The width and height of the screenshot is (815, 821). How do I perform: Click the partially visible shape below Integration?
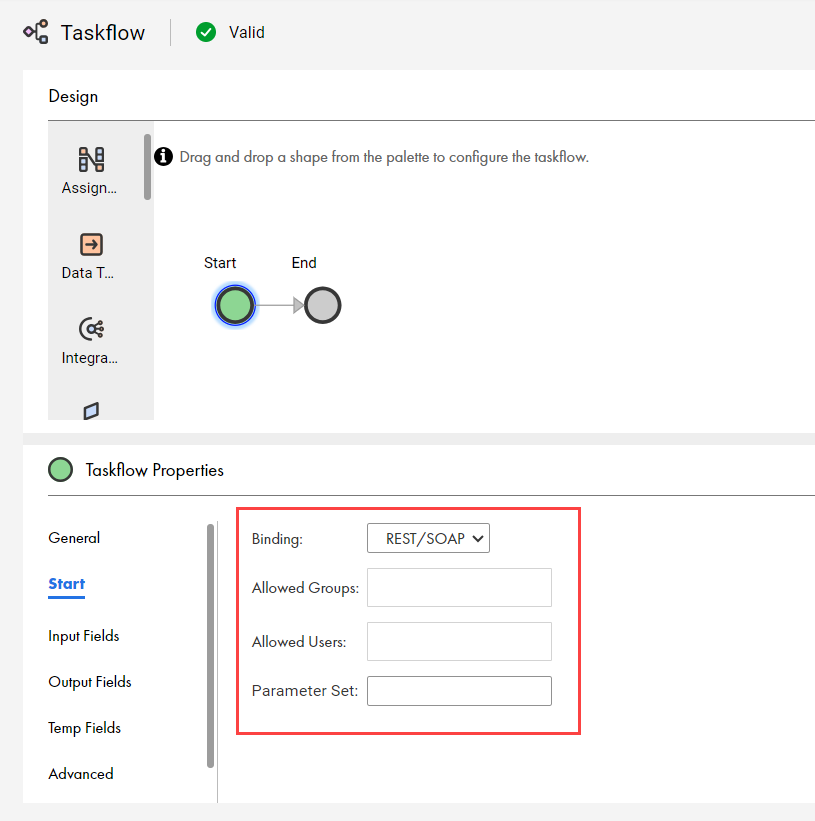[91, 411]
